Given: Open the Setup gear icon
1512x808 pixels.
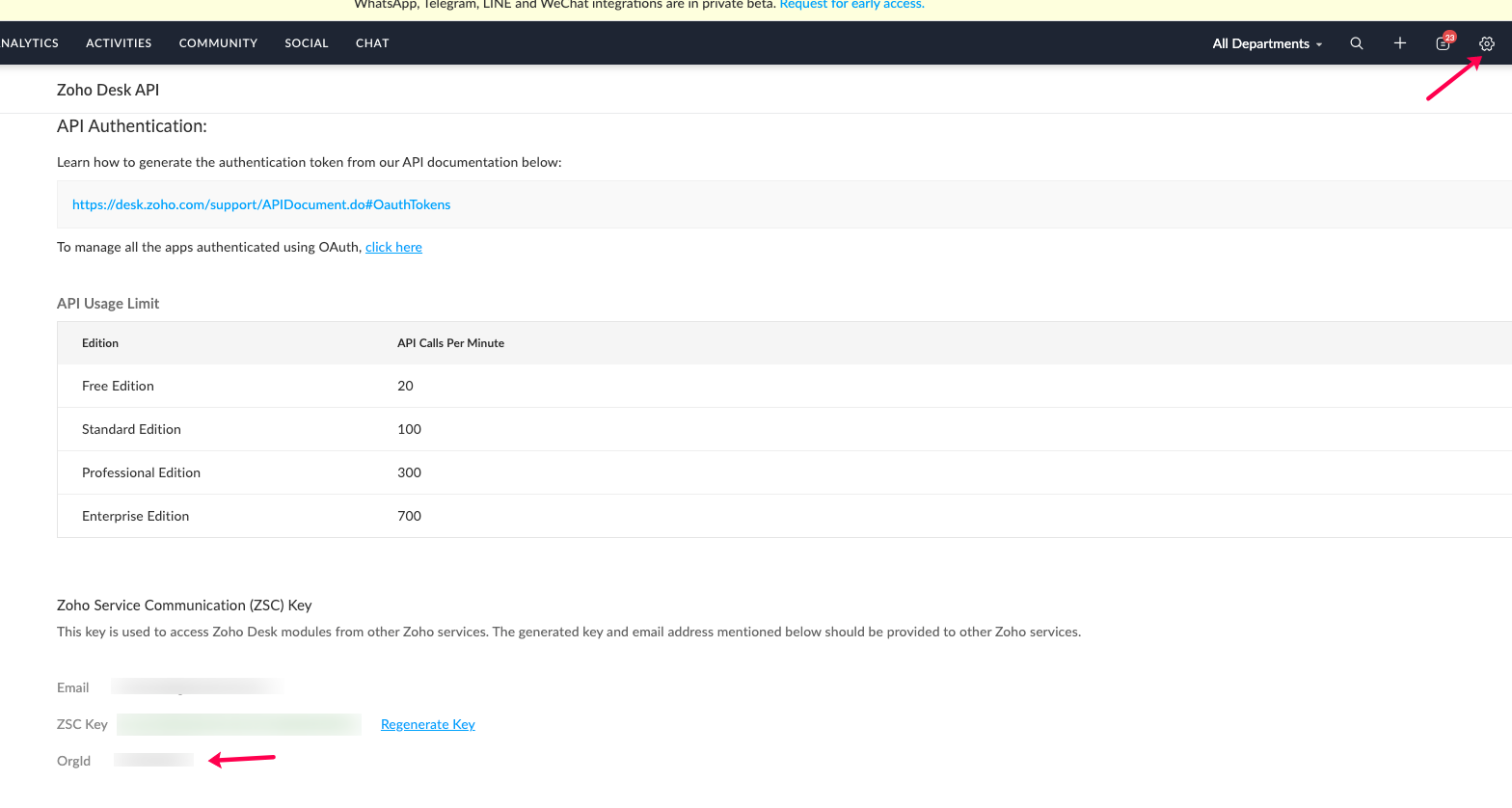Looking at the screenshot, I should pyautogui.click(x=1486, y=43).
